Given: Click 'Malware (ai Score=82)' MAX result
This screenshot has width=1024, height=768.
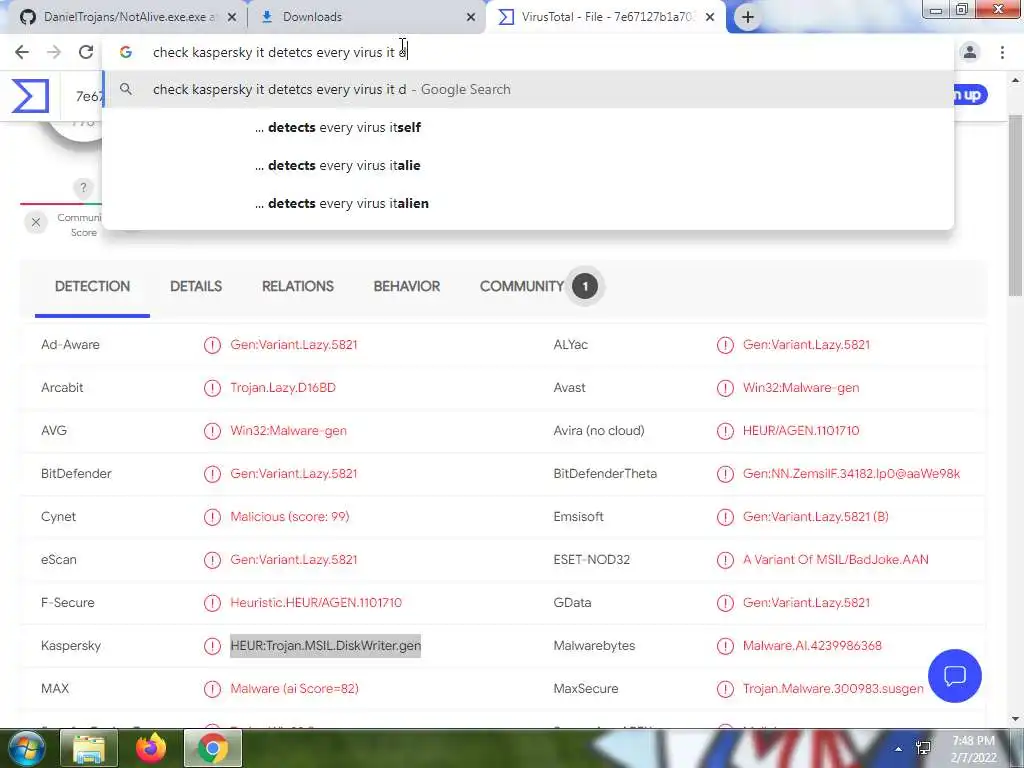Looking at the screenshot, I should [x=294, y=689].
